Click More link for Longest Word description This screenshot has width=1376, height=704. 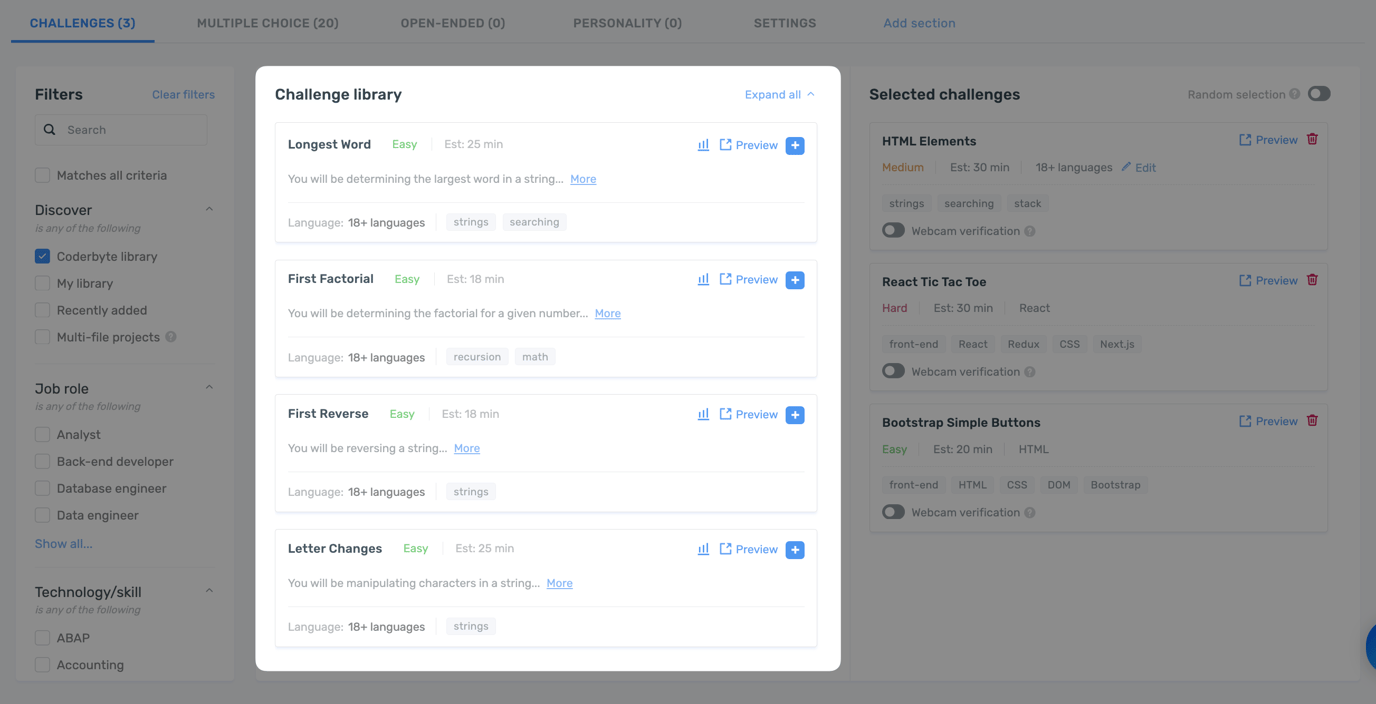click(x=583, y=179)
